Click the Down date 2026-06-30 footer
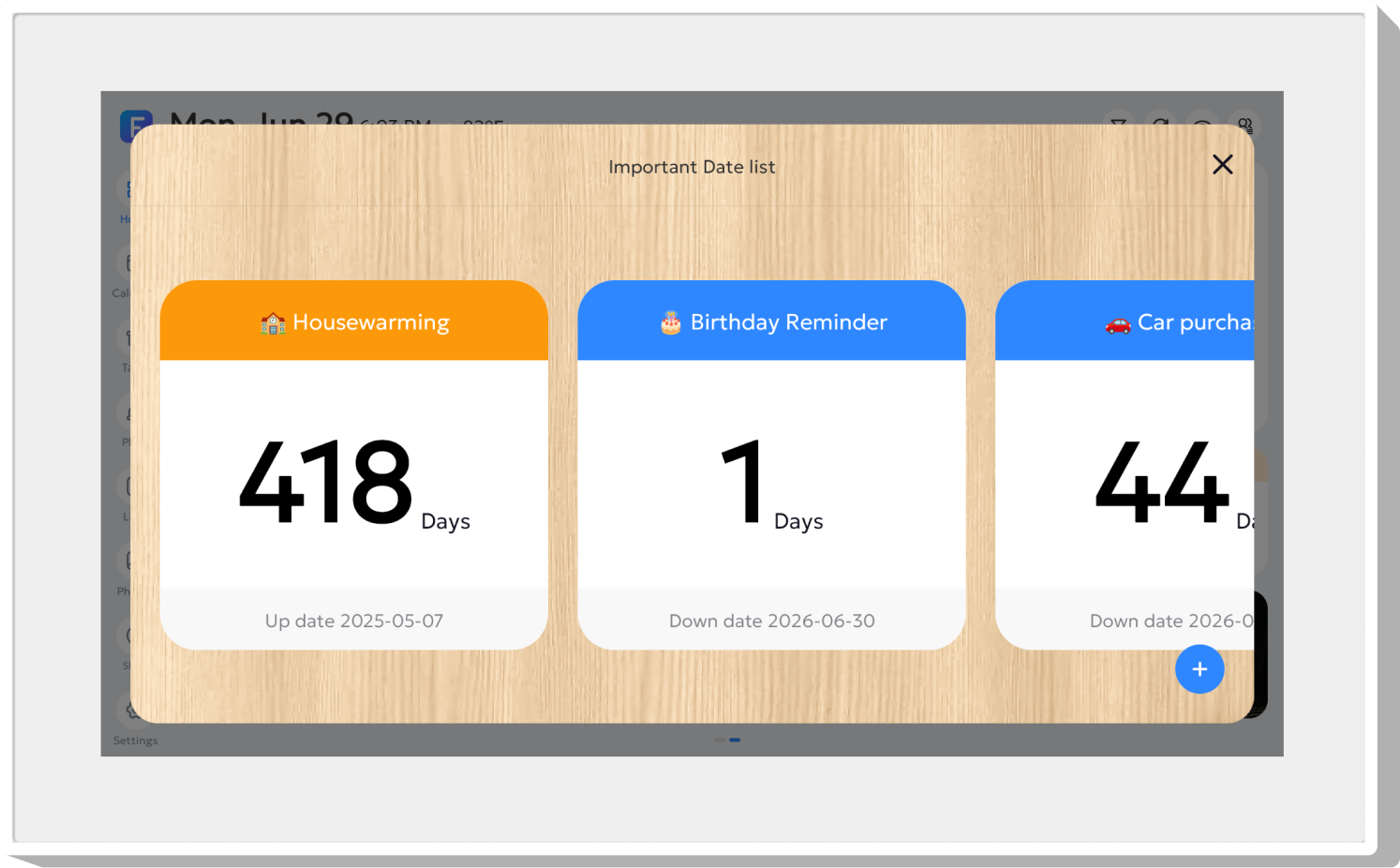This screenshot has height=868, width=1400. point(772,621)
